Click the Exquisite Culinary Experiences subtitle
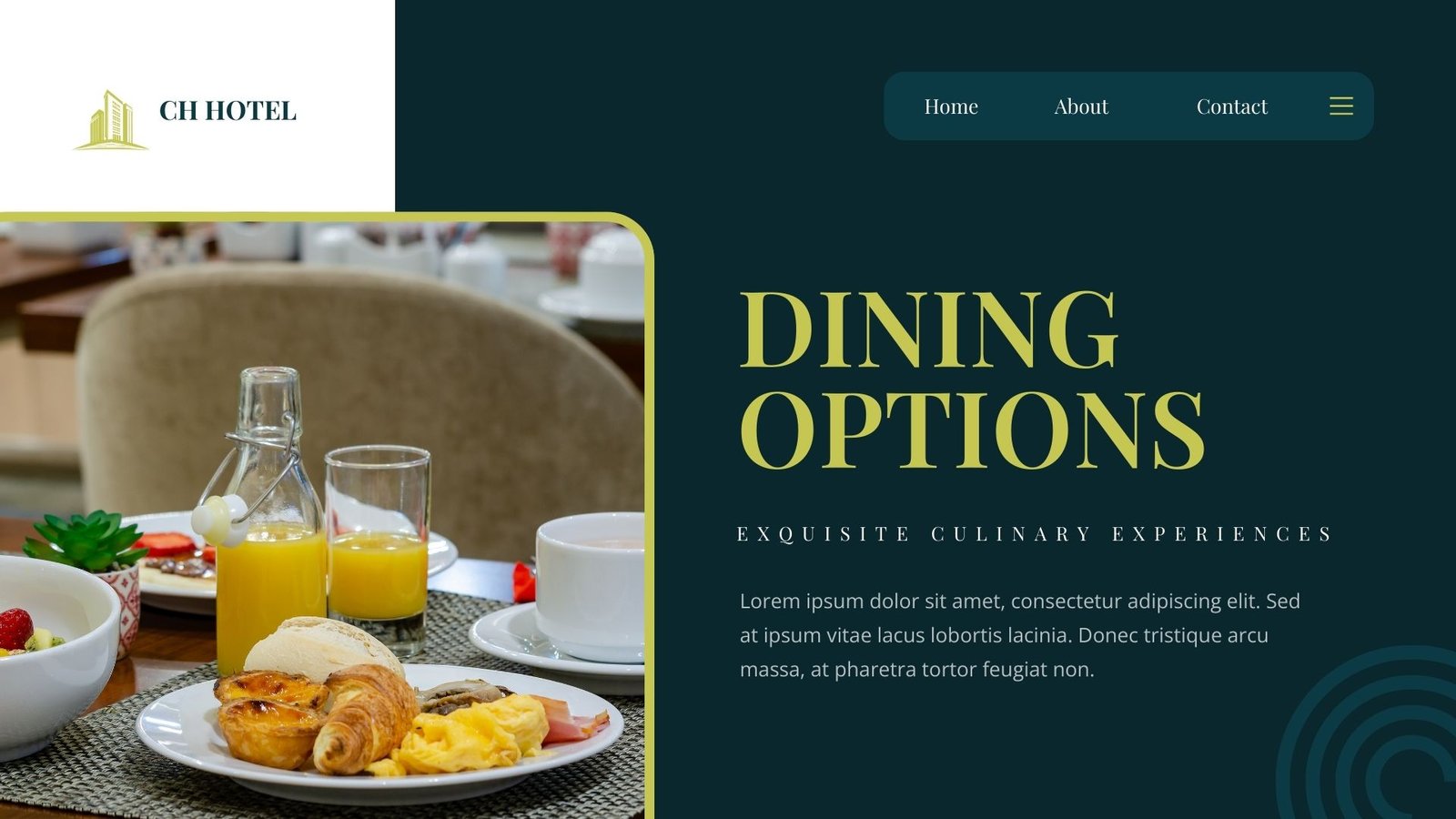Viewport: 1456px width, 819px height. pos(1034,534)
